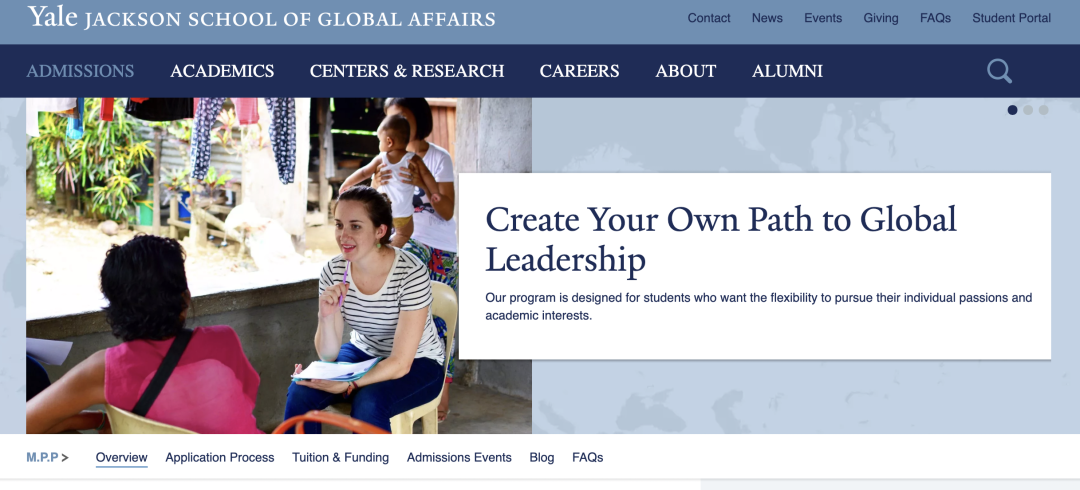
Task: Switch to Tuition & Funding tab
Action: (340, 458)
